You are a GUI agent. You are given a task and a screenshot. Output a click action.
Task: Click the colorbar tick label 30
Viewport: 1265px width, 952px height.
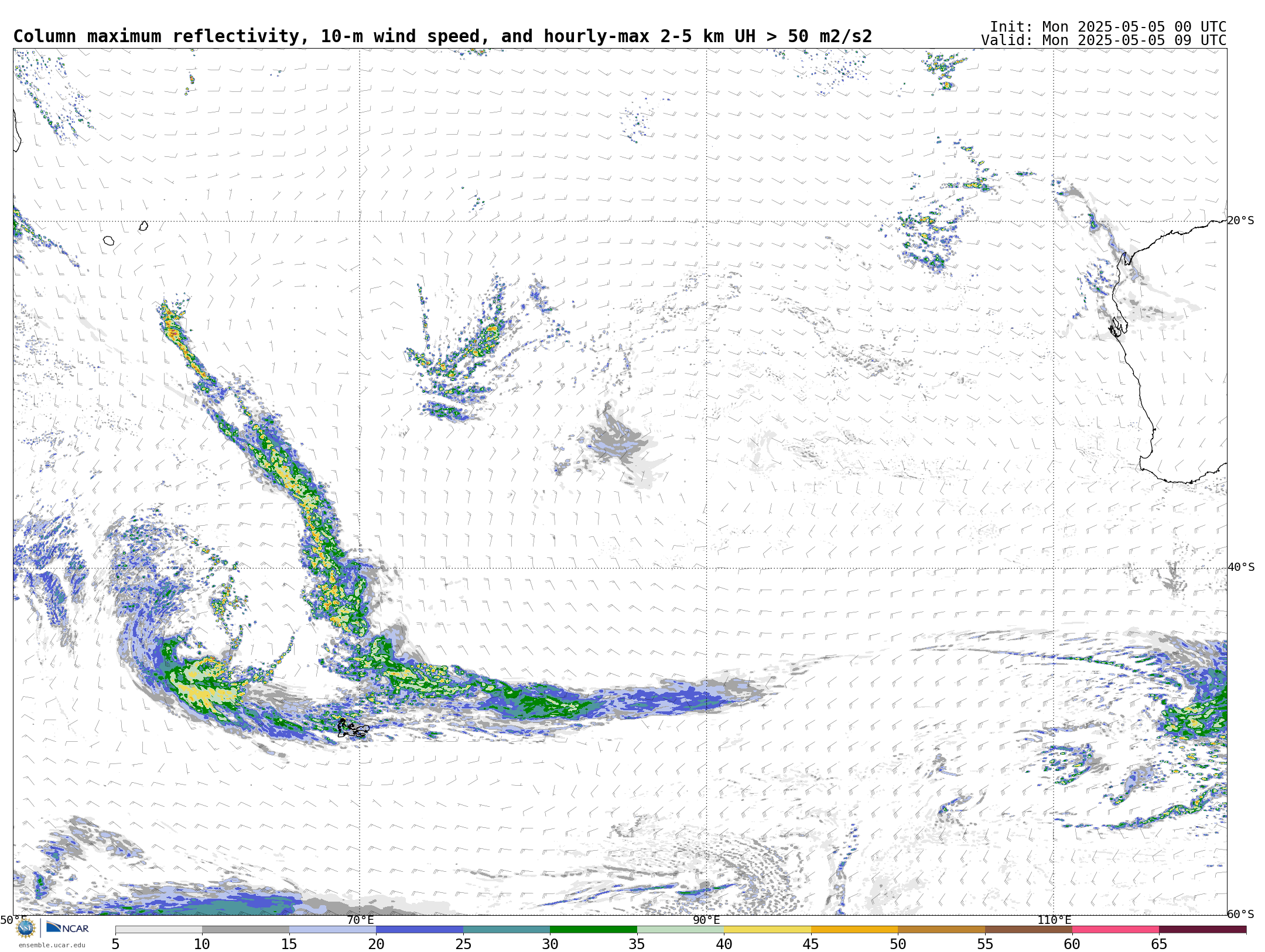click(550, 944)
